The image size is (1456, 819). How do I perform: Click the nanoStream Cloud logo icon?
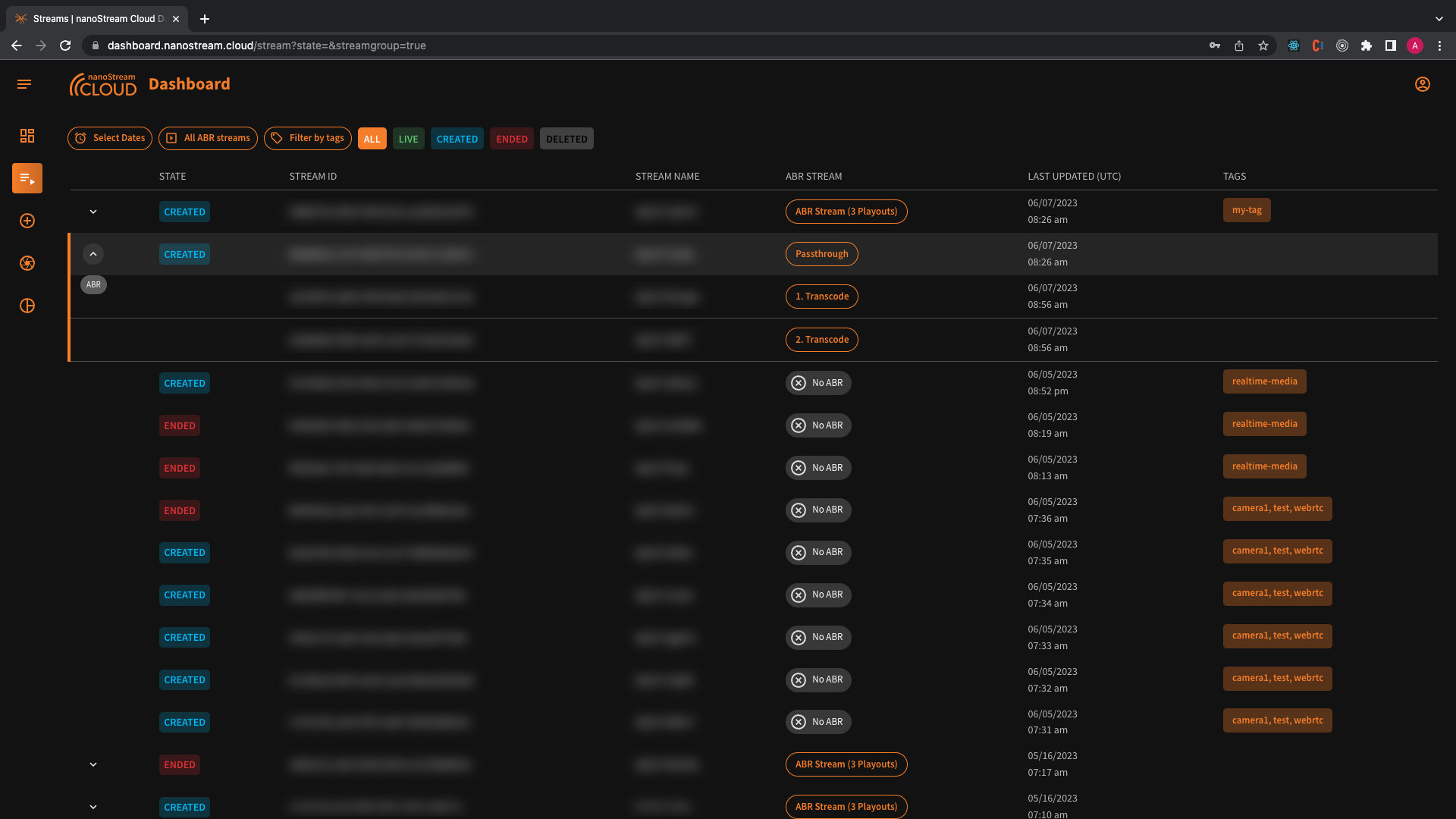tap(100, 84)
